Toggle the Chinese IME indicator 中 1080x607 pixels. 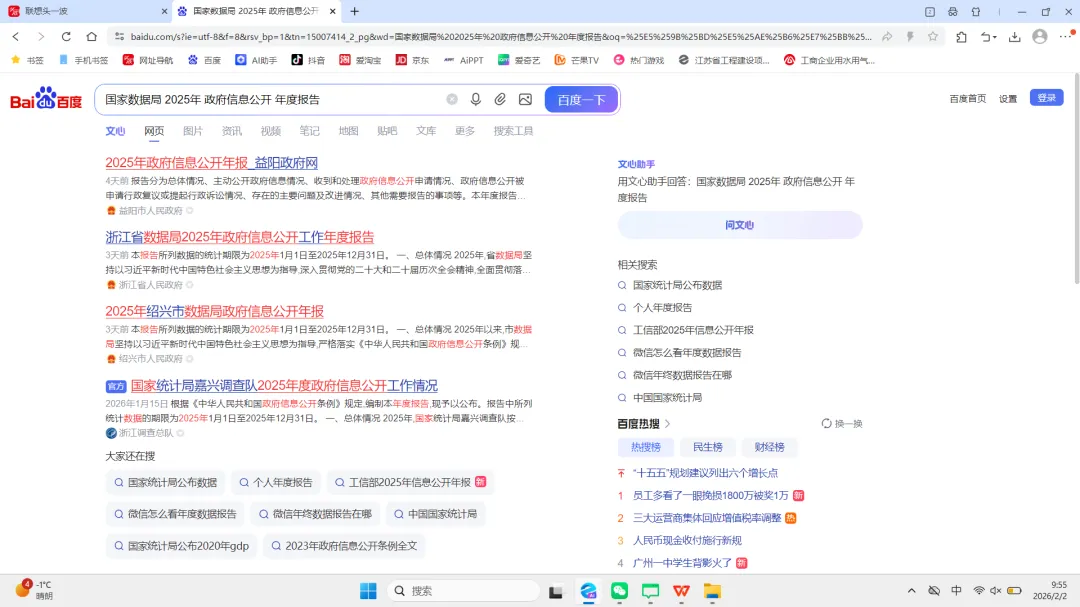956,590
